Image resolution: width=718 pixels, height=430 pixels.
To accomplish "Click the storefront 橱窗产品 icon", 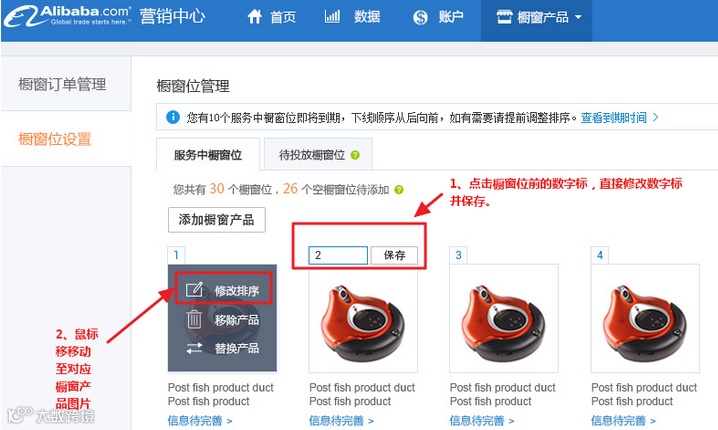I will click(x=504, y=17).
